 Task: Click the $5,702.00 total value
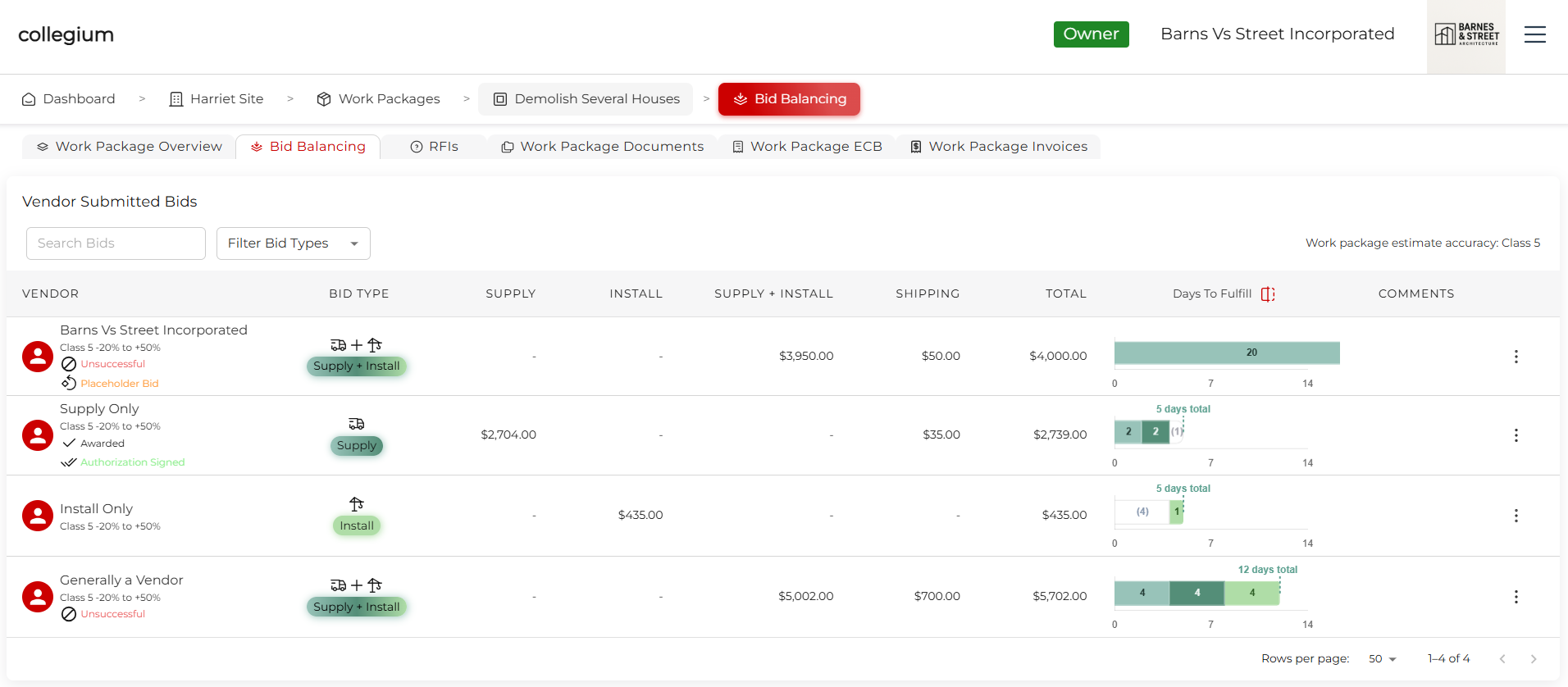pos(1060,597)
